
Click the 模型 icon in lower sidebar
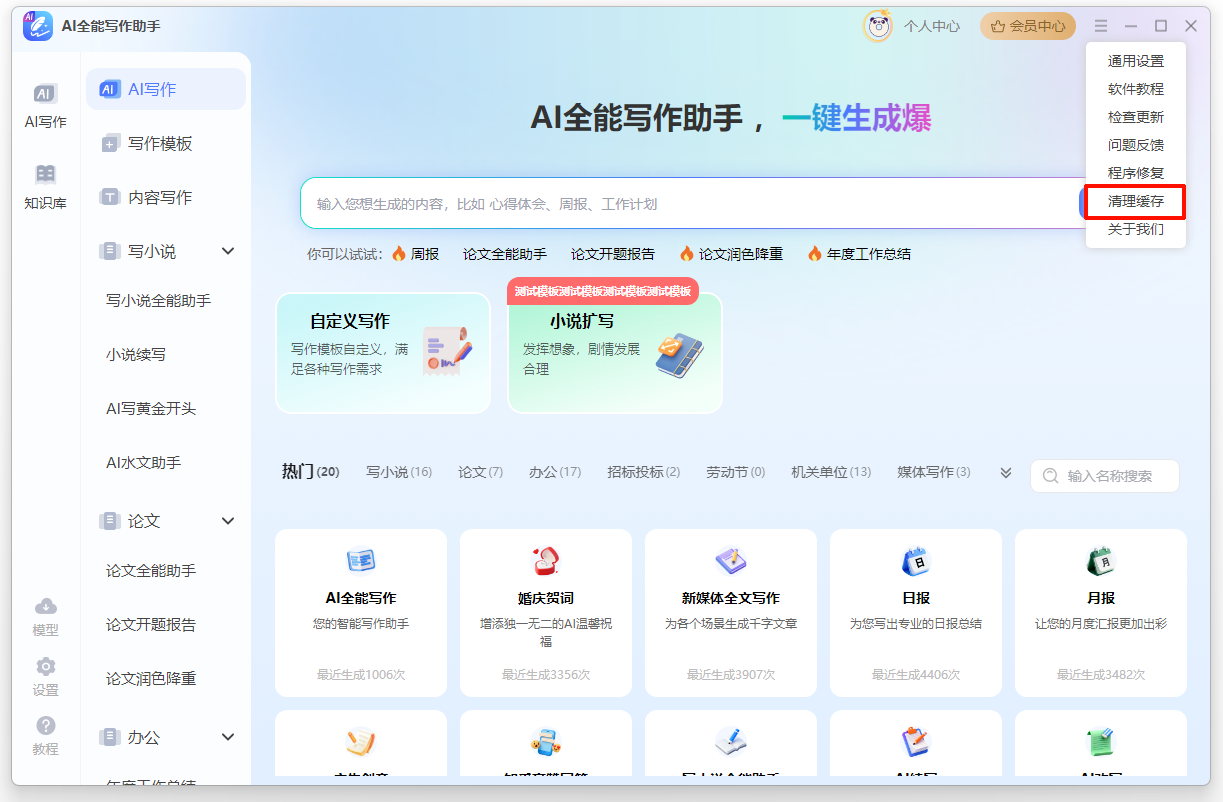45,615
